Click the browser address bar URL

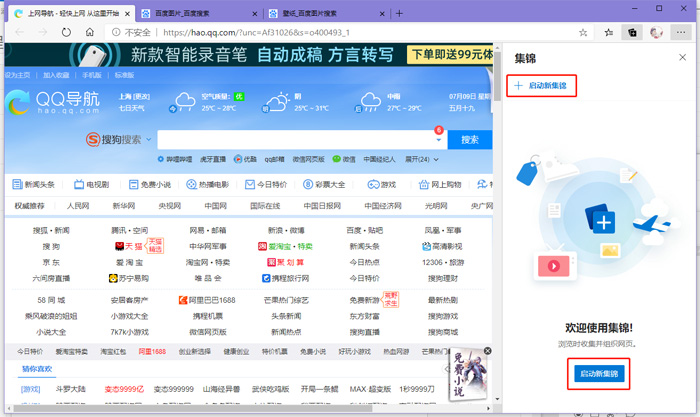(256, 32)
